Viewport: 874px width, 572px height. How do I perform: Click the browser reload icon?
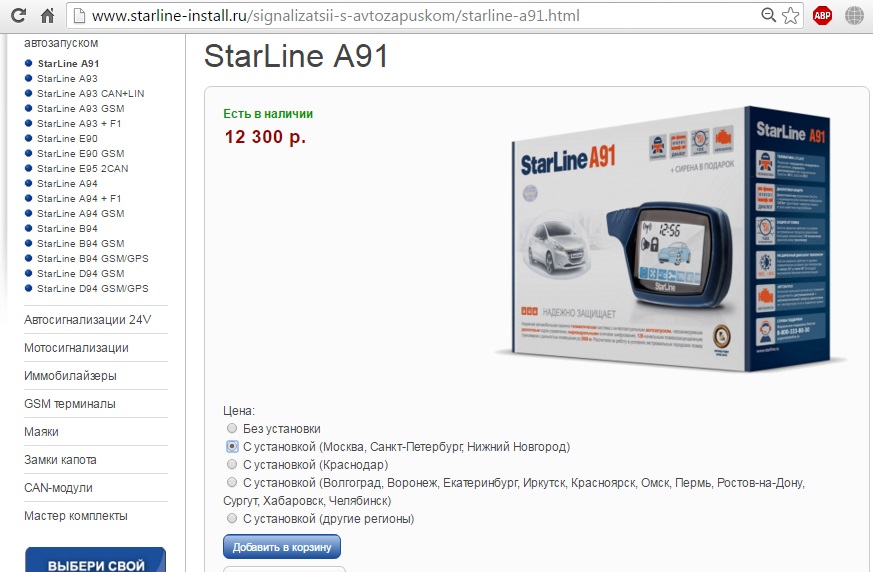click(x=18, y=15)
